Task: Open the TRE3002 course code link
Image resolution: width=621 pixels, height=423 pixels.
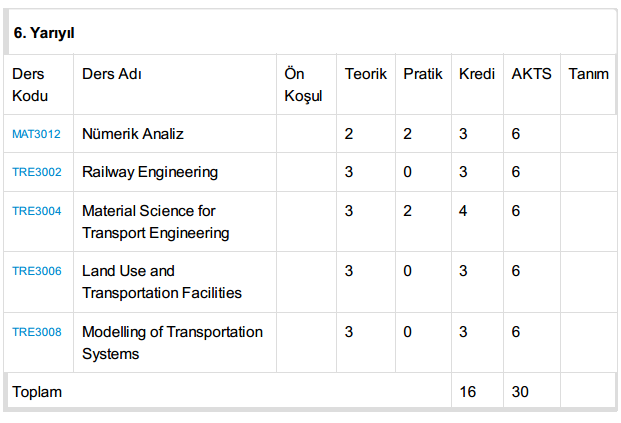Action: [x=36, y=172]
